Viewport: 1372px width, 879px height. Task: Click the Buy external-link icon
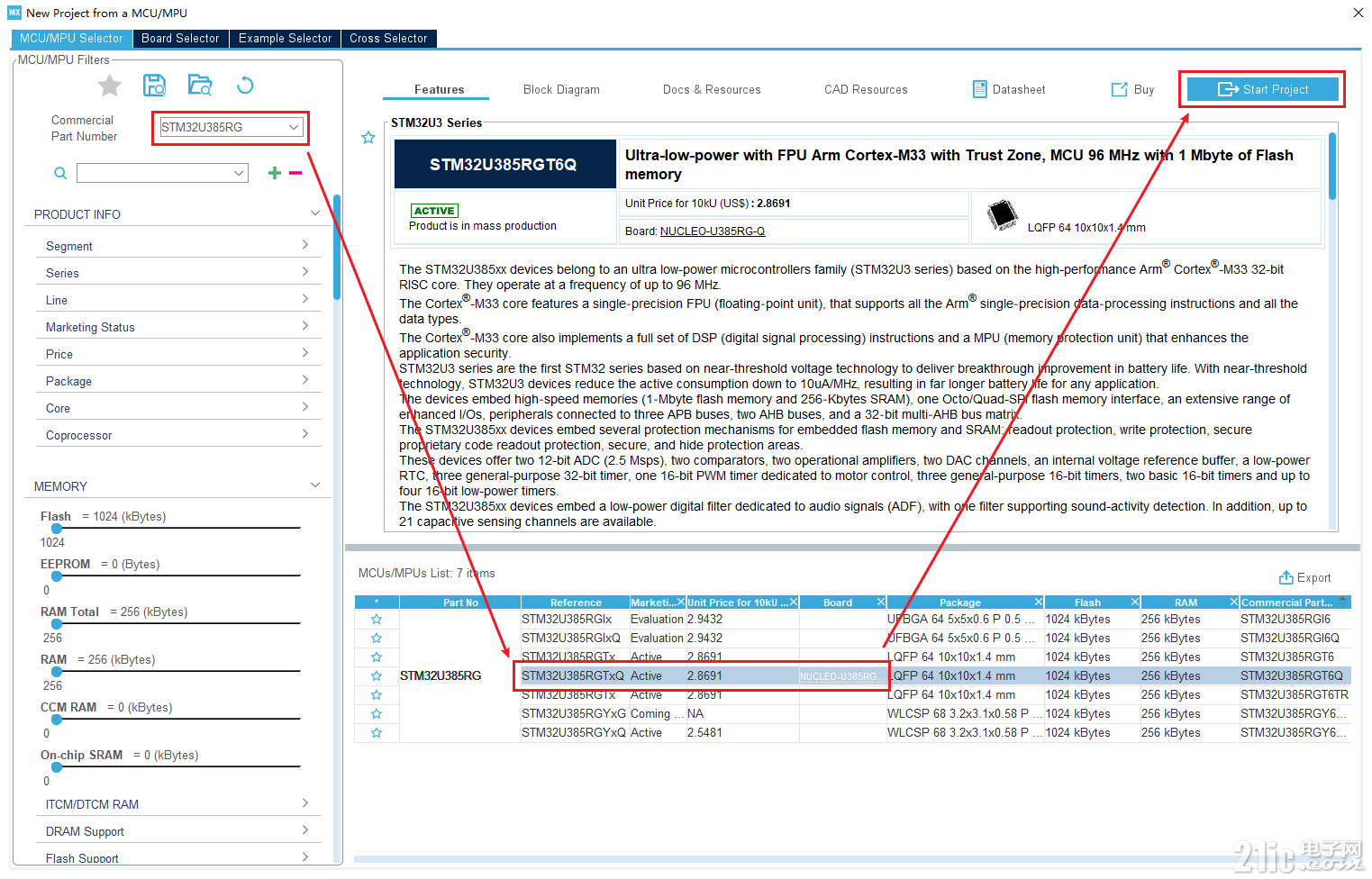(1120, 89)
